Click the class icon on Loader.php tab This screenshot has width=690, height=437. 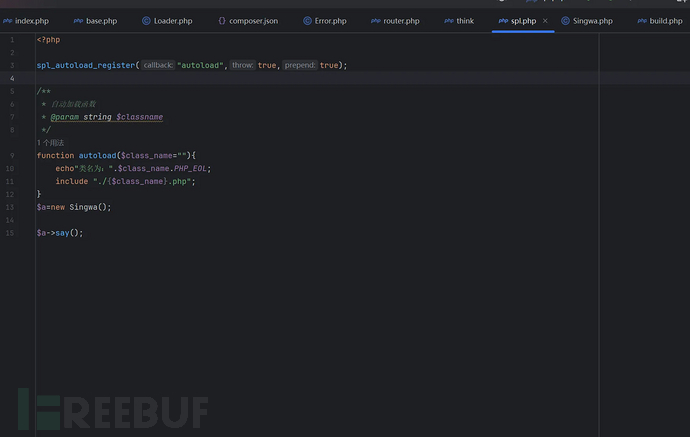(146, 20)
